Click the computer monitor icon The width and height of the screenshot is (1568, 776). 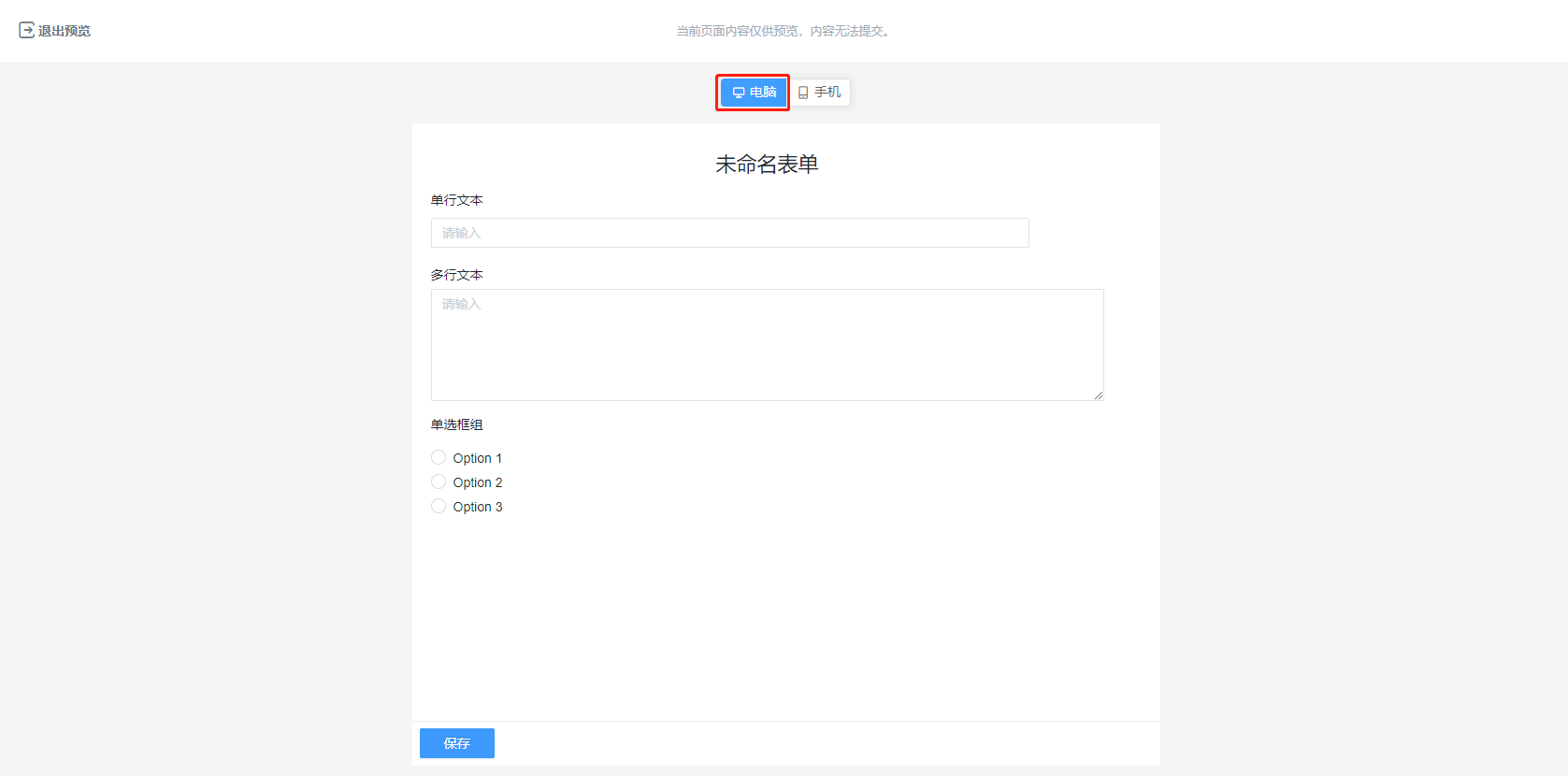[x=739, y=93]
